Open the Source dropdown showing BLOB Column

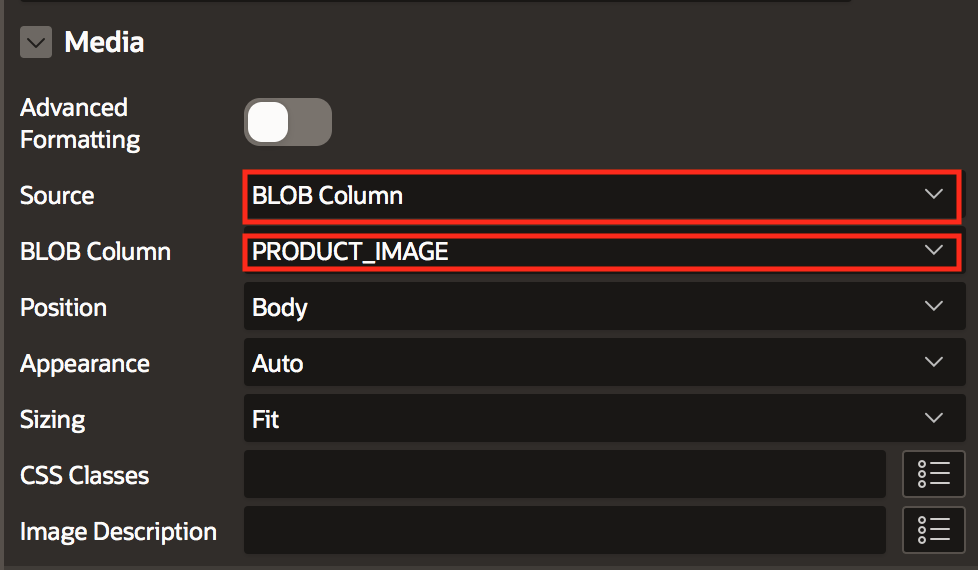pyautogui.click(x=600, y=195)
